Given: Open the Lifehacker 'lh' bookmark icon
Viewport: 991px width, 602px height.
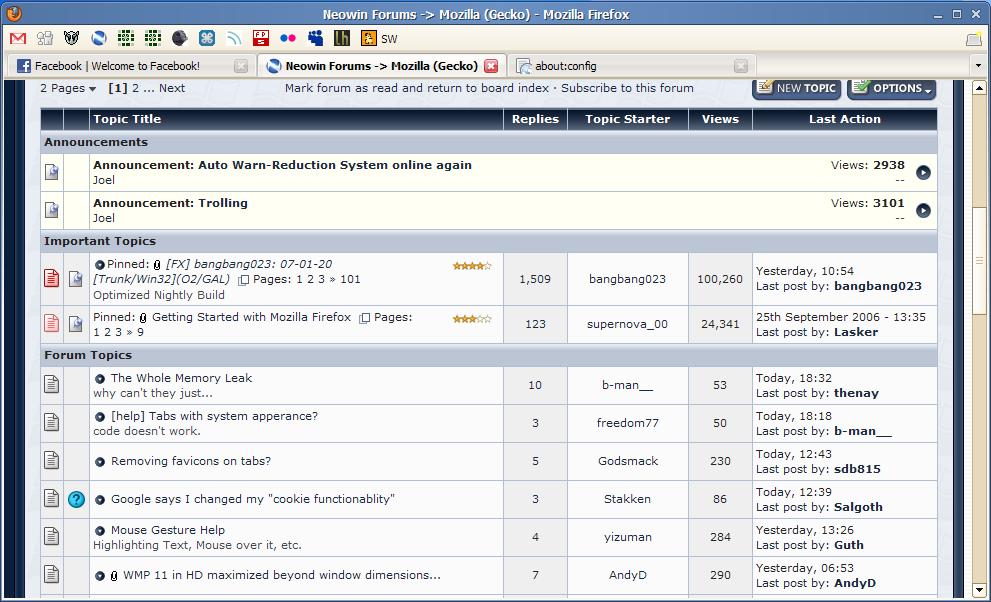Looking at the screenshot, I should (x=342, y=38).
